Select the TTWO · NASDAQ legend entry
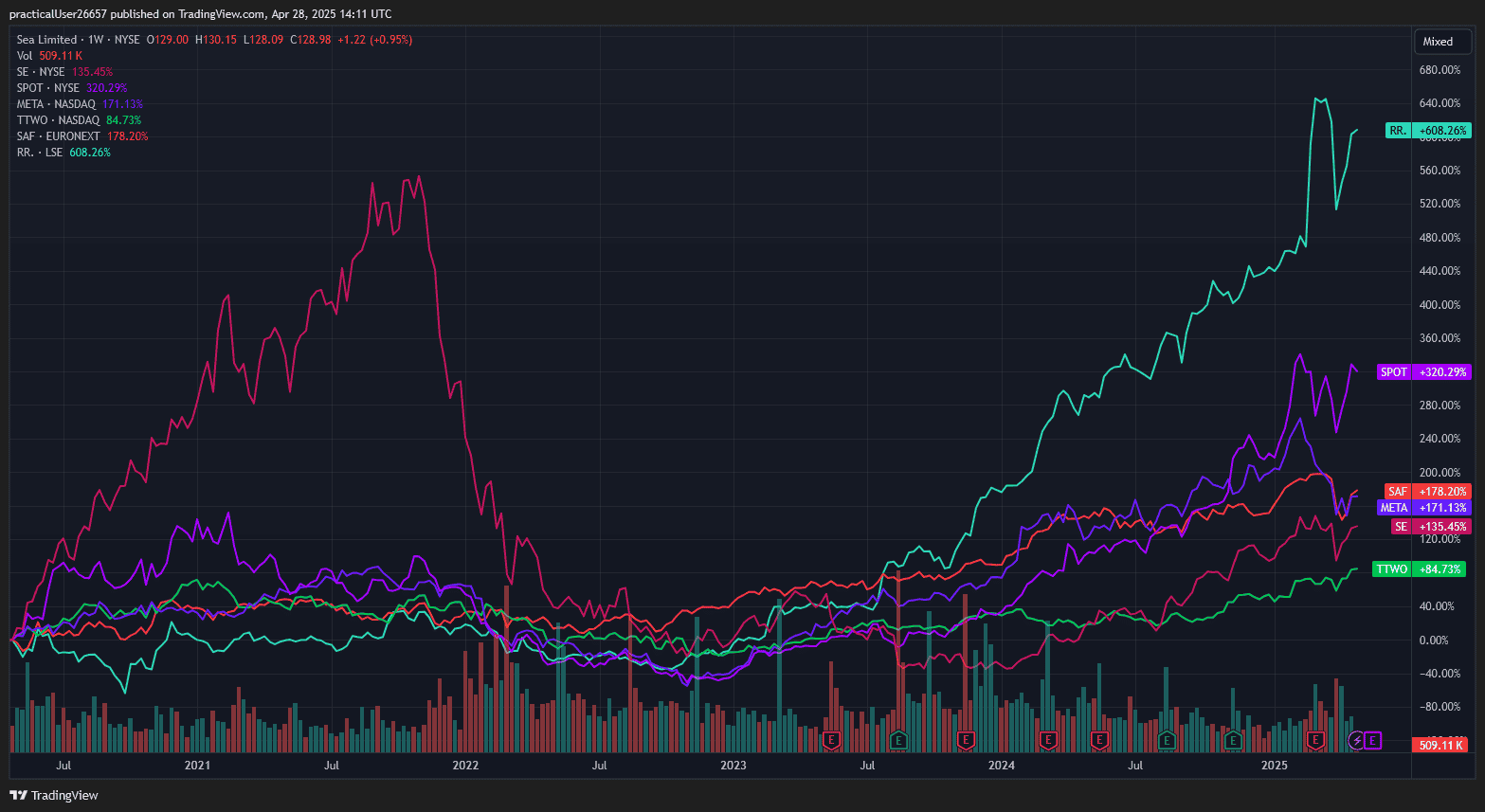Viewport: 1485px width, 812px height. pyautogui.click(x=57, y=119)
